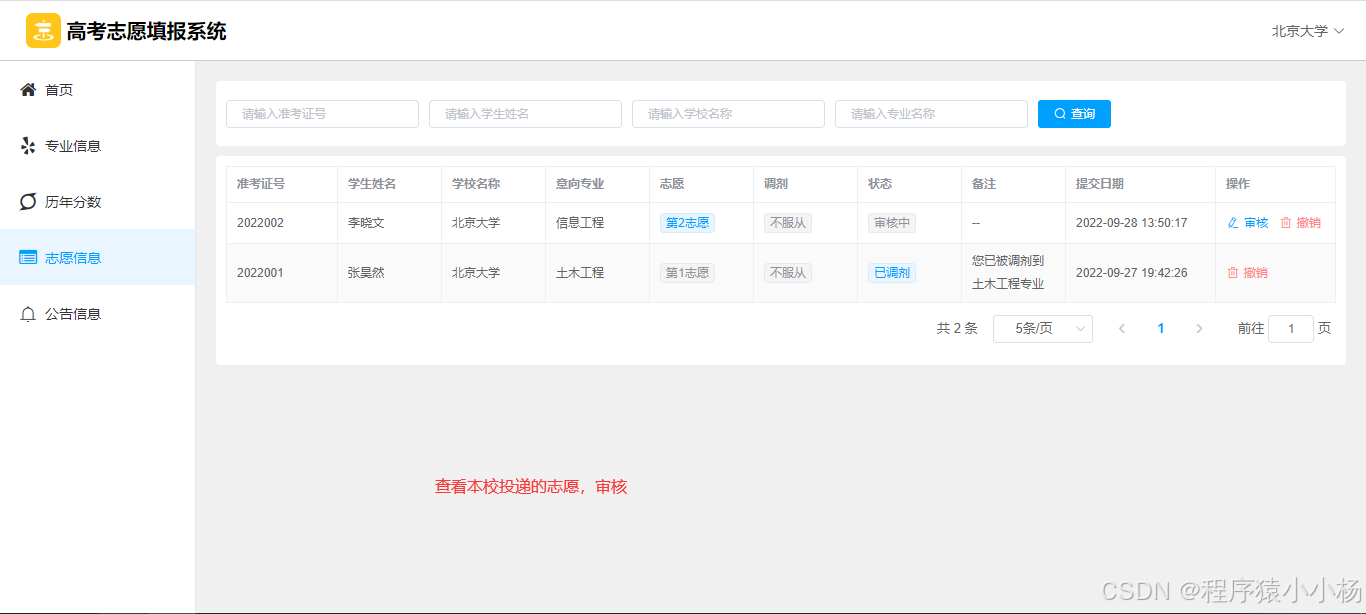1366x614 pixels.
Task: Click the 审核中 status tag
Action: click(x=892, y=223)
